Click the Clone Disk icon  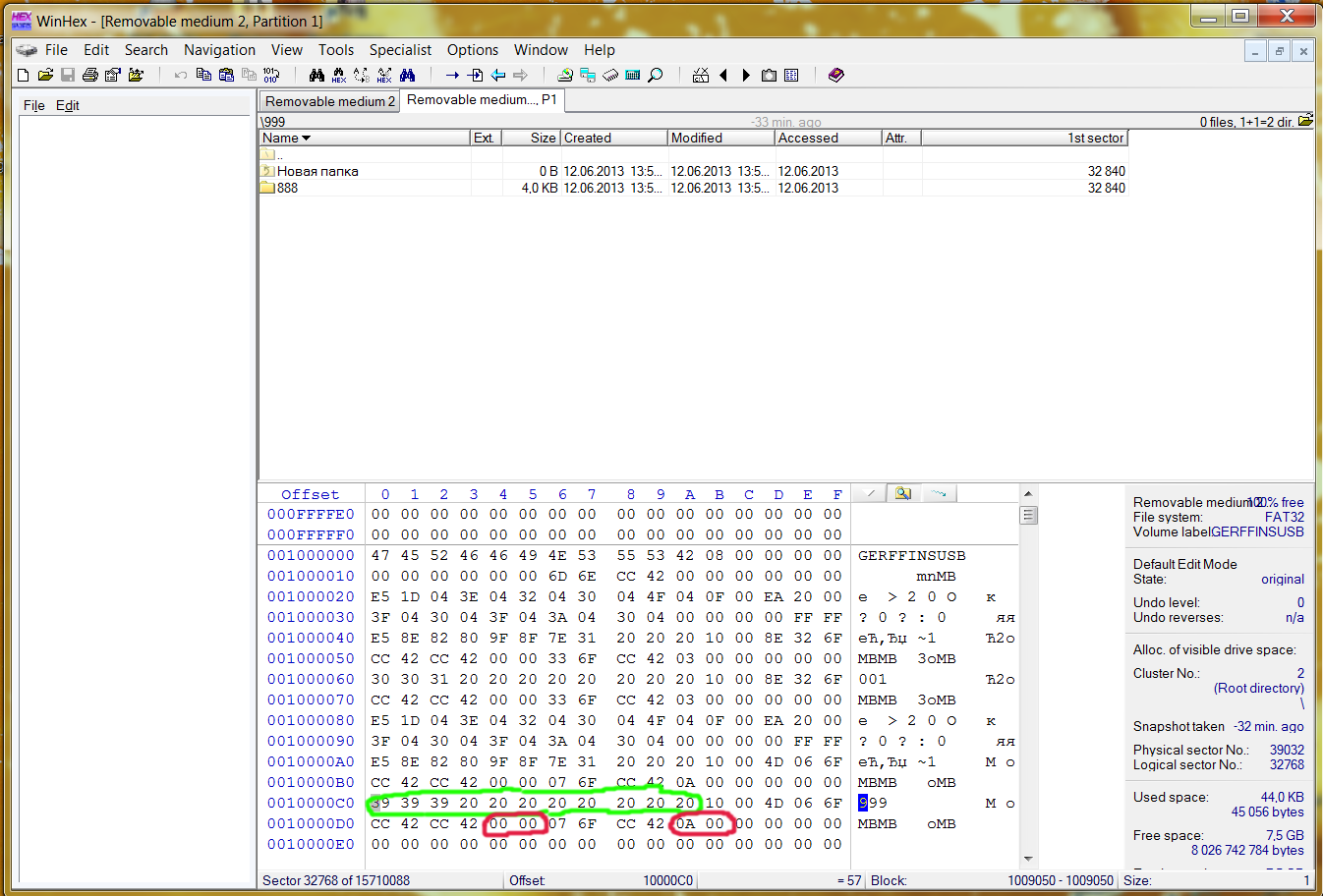(x=588, y=75)
